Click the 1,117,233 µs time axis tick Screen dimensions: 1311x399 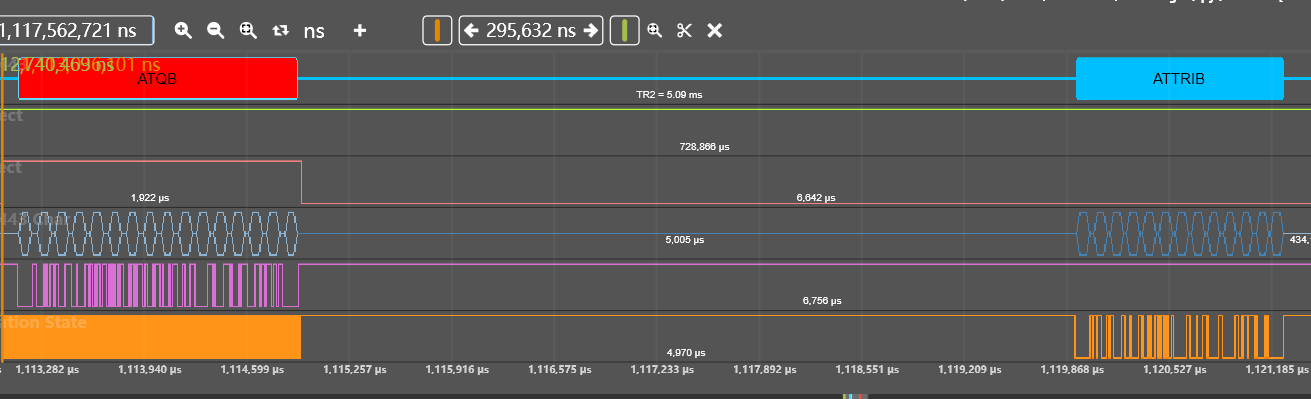[x=661, y=369]
